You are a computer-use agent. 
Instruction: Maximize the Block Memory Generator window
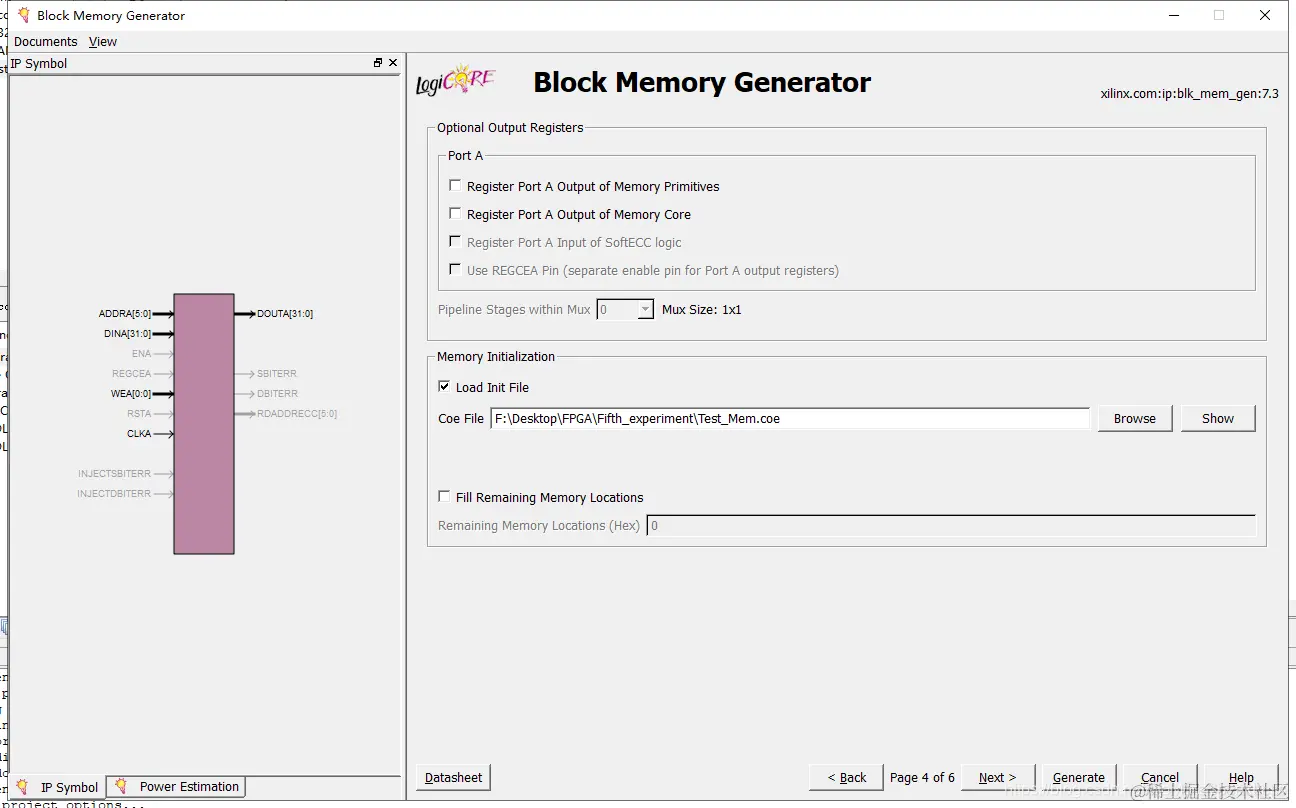(x=1219, y=15)
